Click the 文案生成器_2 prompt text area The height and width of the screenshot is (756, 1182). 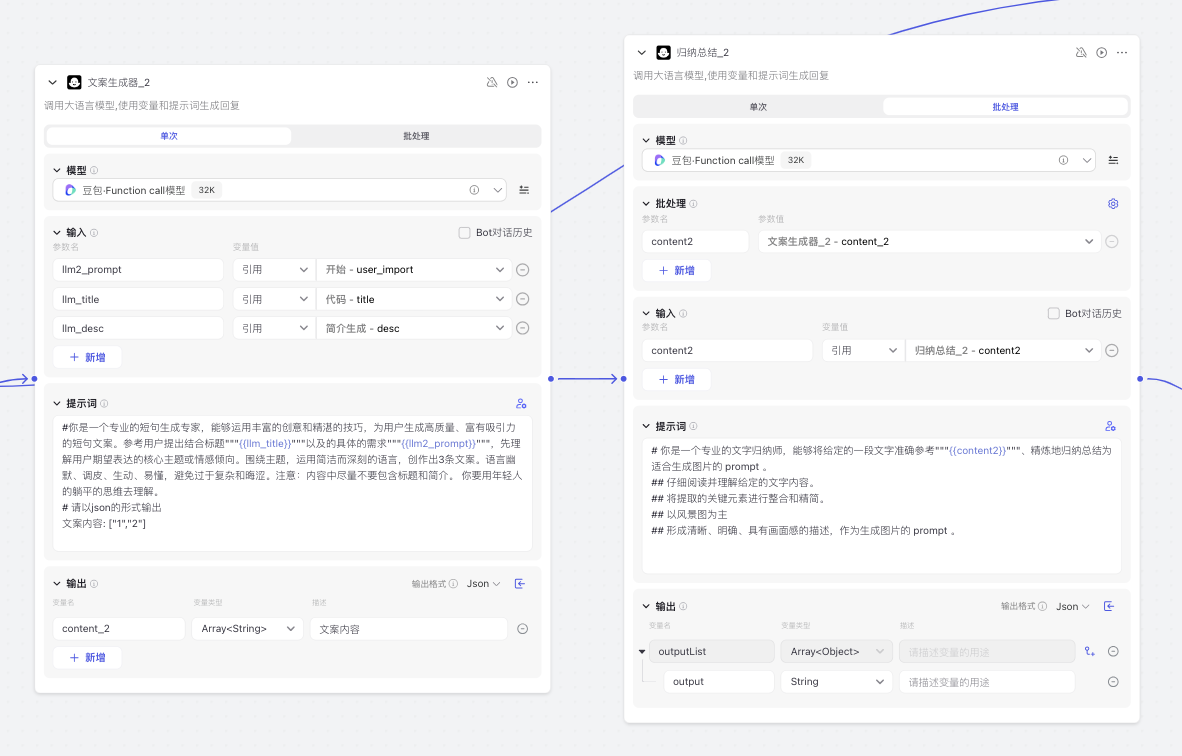pos(292,483)
